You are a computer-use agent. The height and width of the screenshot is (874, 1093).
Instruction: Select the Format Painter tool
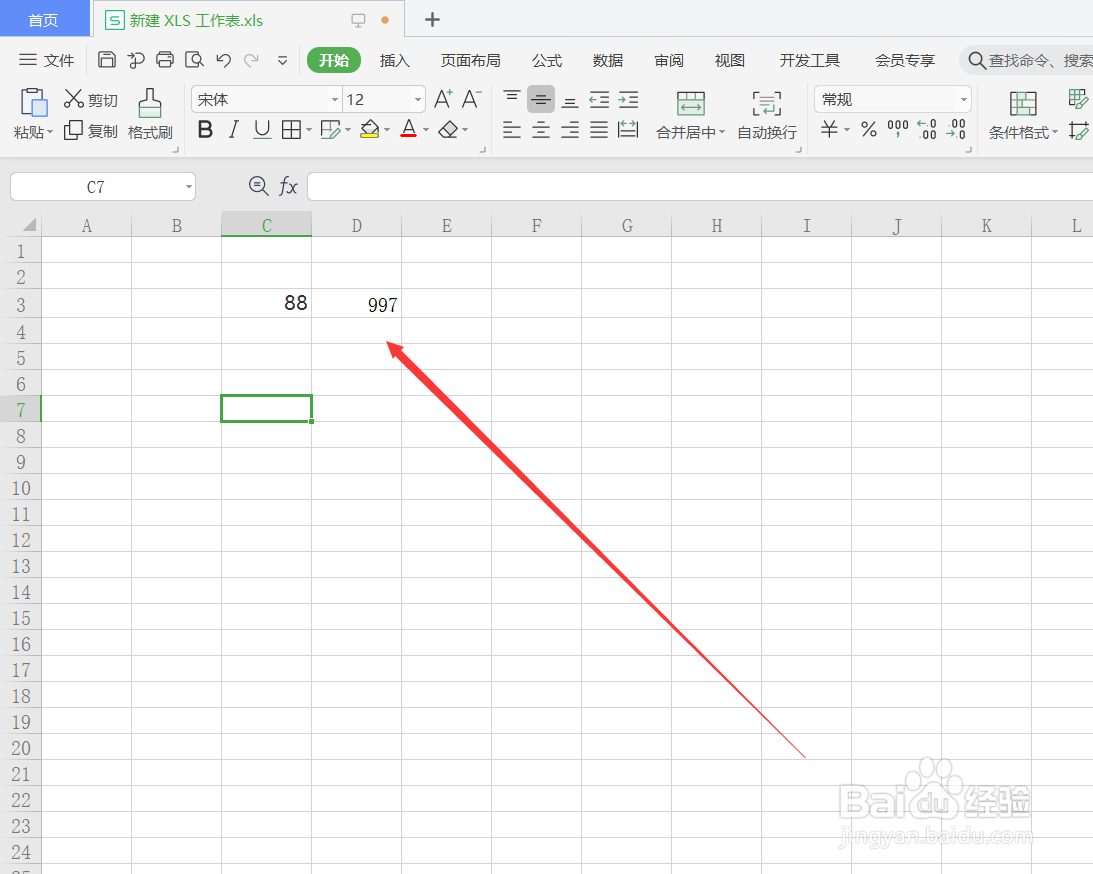(150, 115)
